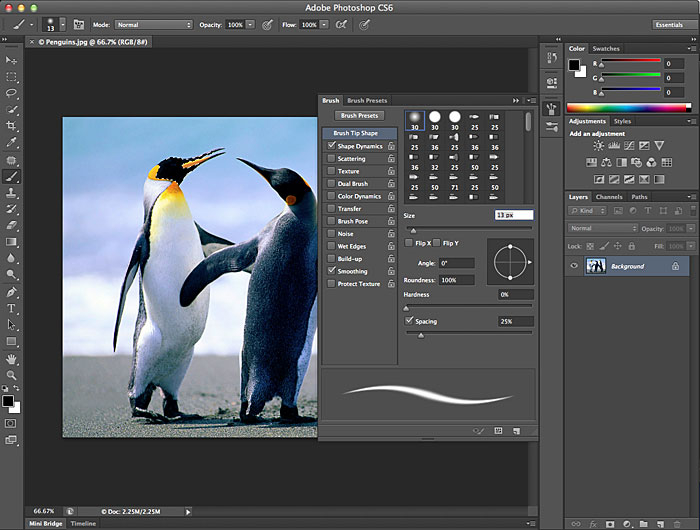The width and height of the screenshot is (700, 530).
Task: Disable the Shape Dynamics checkbox
Action: (x=332, y=146)
